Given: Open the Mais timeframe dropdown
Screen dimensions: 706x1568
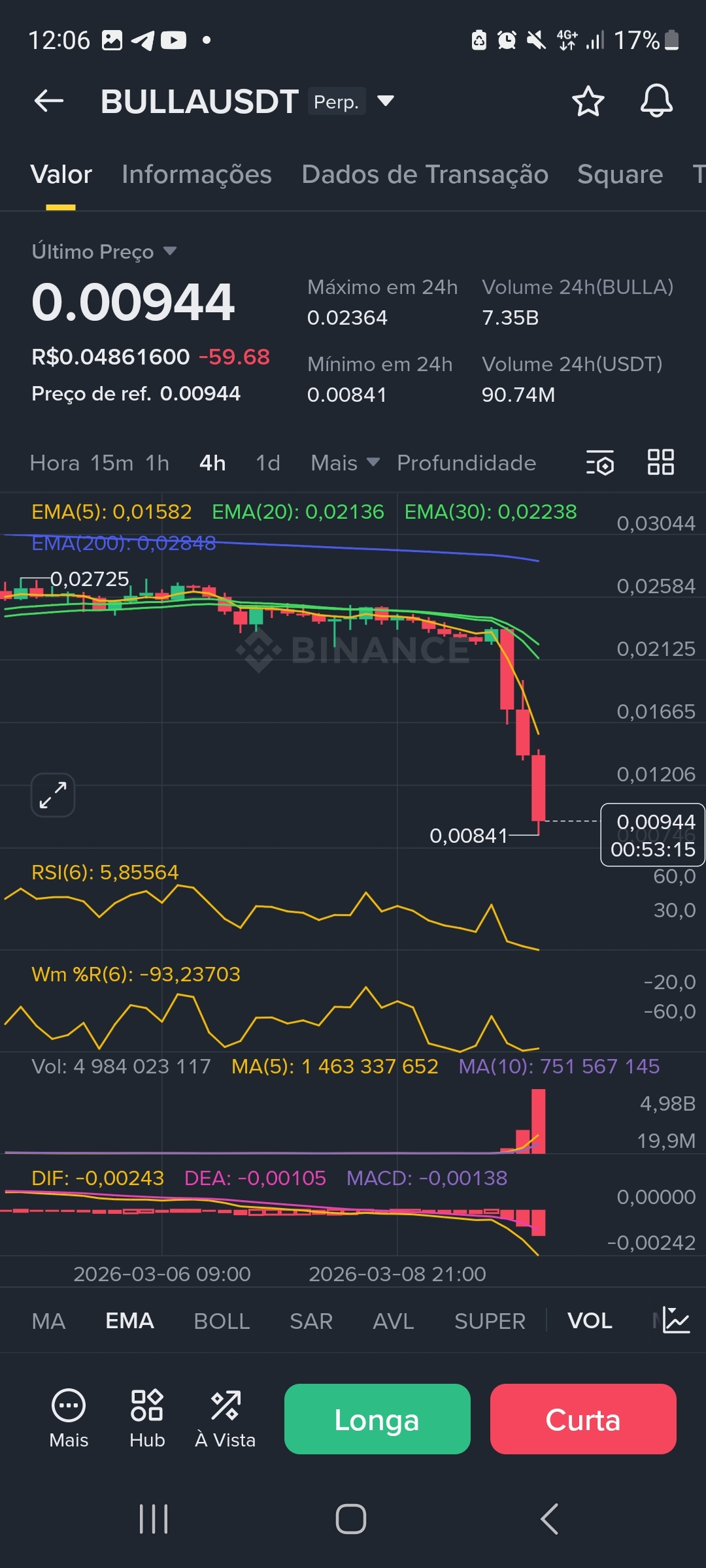Looking at the screenshot, I should [x=345, y=463].
